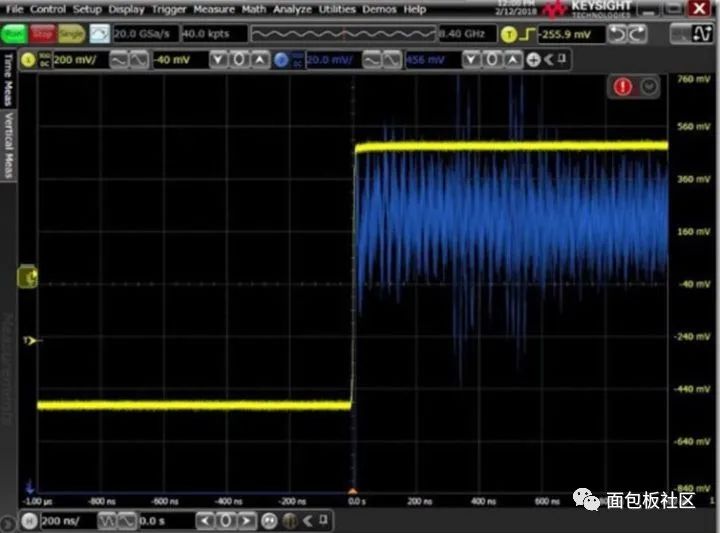Screen dimensions: 720x533
Task: Click the Channel 2 20.0 mV/ scale field
Action: tap(333, 60)
